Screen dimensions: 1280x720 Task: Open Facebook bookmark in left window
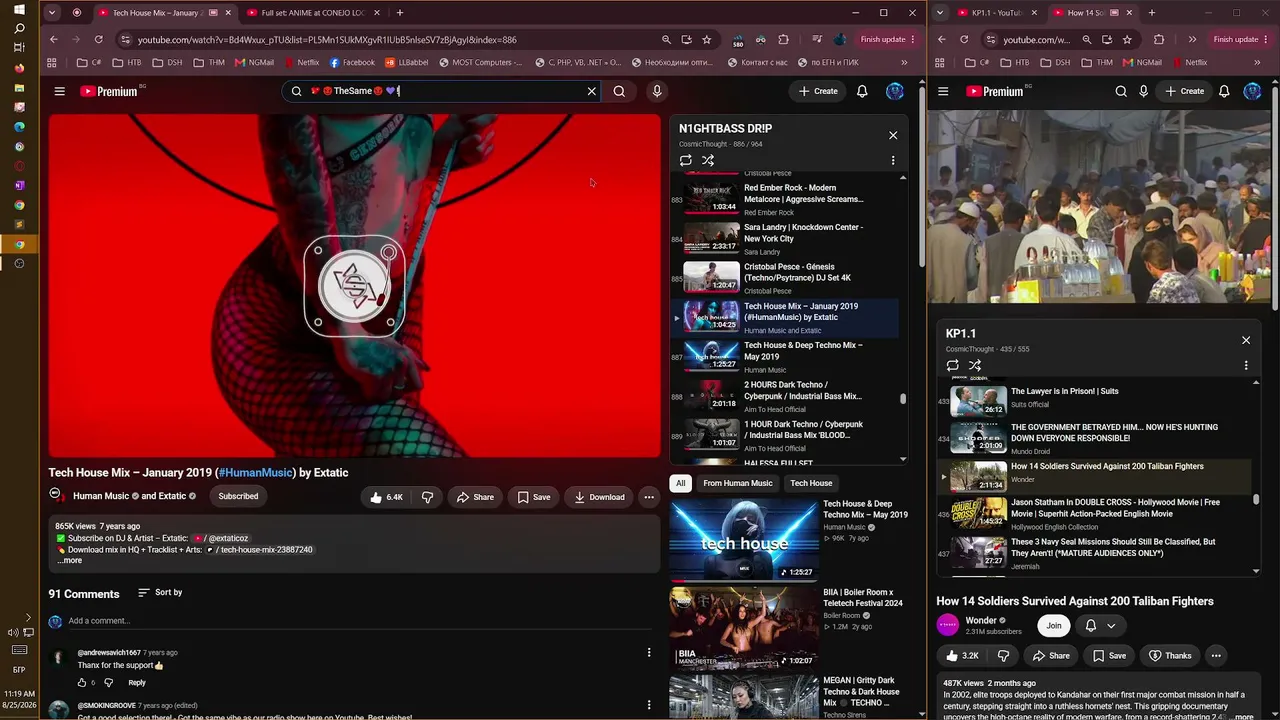[353, 63]
